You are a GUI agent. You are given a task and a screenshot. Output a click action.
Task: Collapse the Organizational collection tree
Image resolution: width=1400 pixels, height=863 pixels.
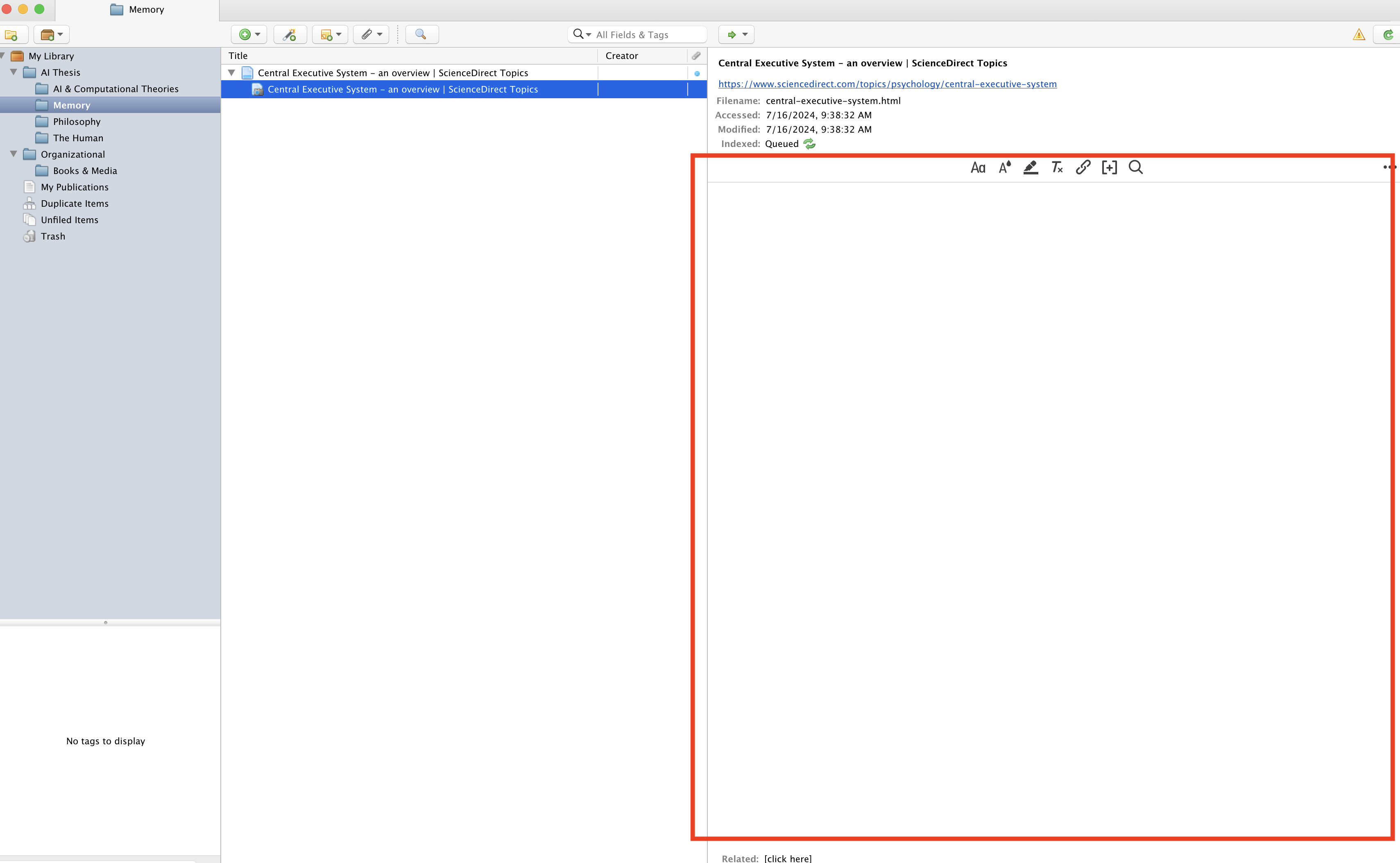[14, 154]
